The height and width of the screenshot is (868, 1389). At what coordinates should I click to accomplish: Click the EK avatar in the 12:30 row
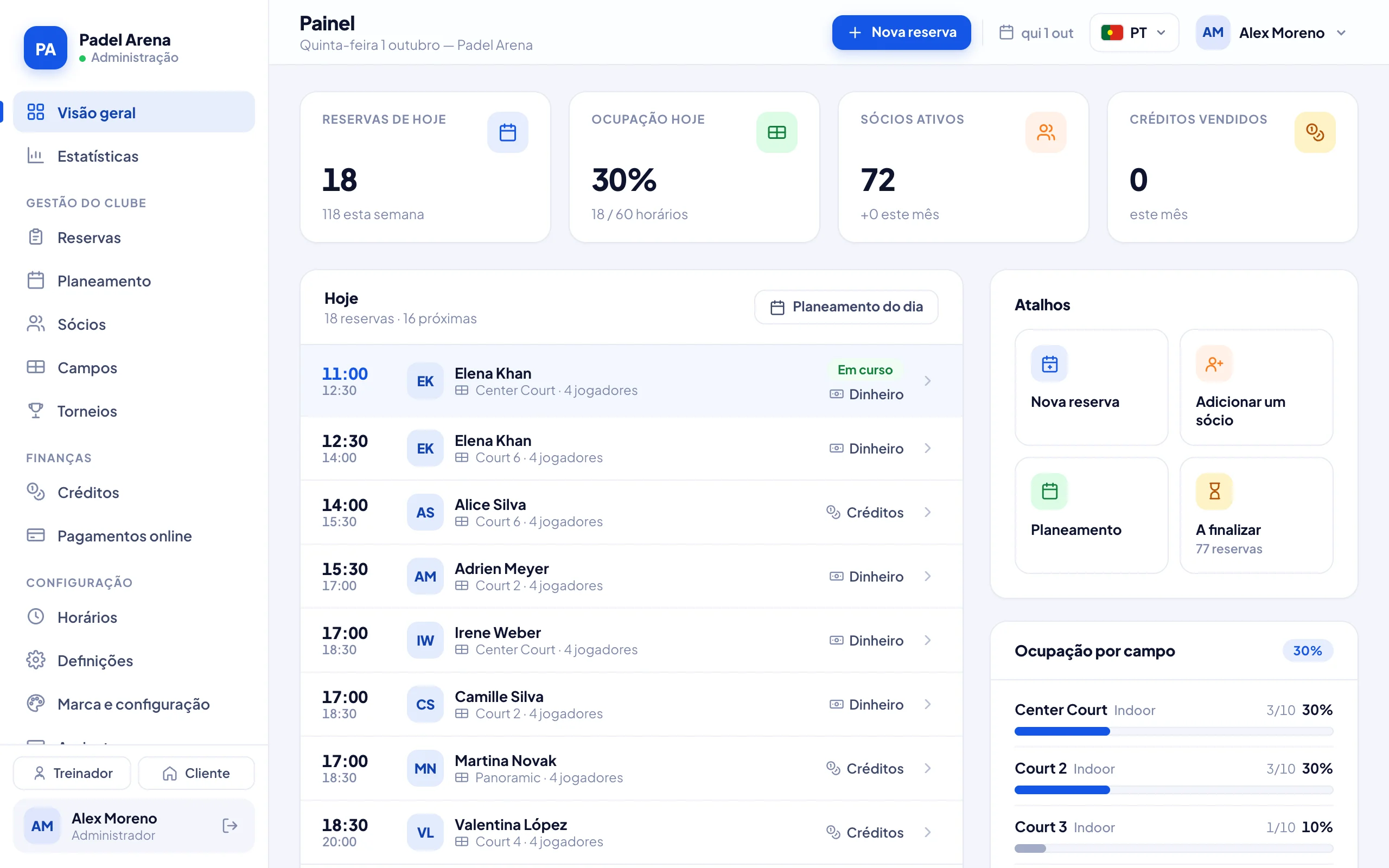coord(425,448)
